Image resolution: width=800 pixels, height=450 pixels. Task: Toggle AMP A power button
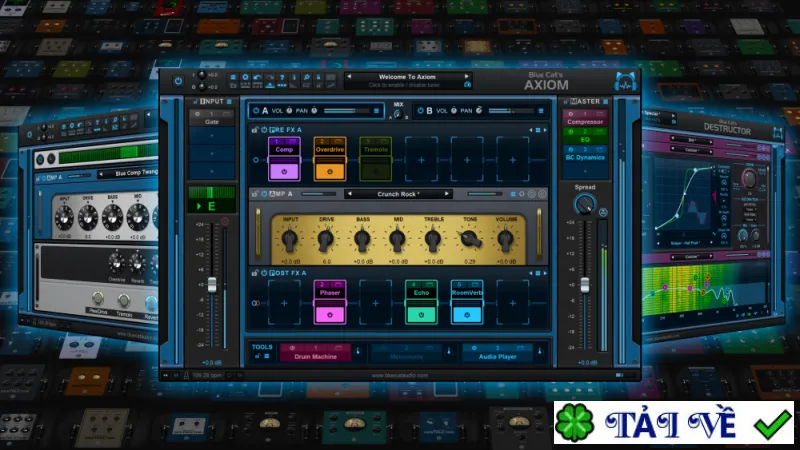pos(264,194)
